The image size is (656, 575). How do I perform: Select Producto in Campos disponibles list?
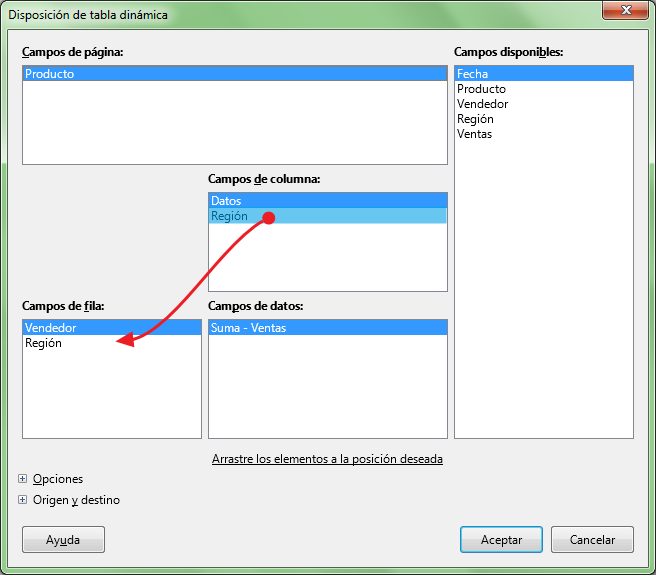coord(481,89)
